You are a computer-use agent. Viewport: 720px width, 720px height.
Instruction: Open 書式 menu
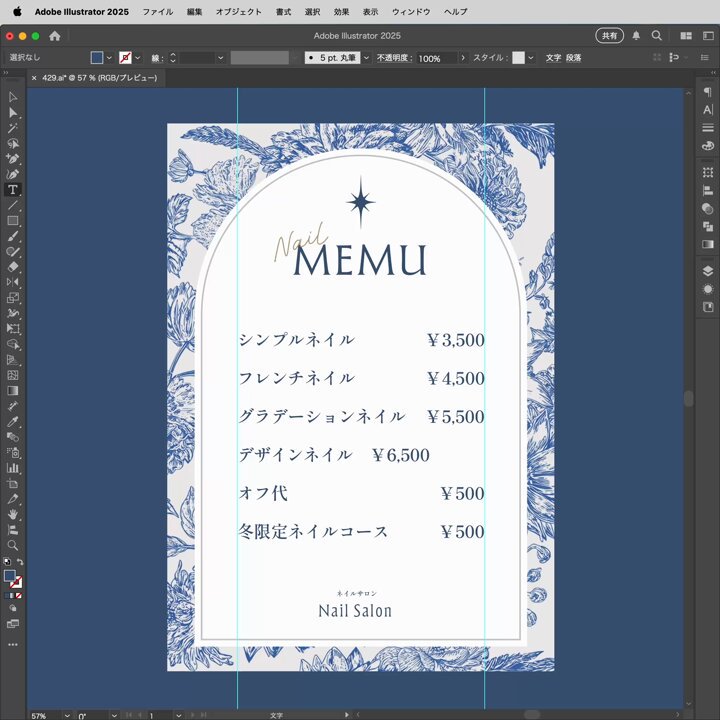click(x=283, y=12)
